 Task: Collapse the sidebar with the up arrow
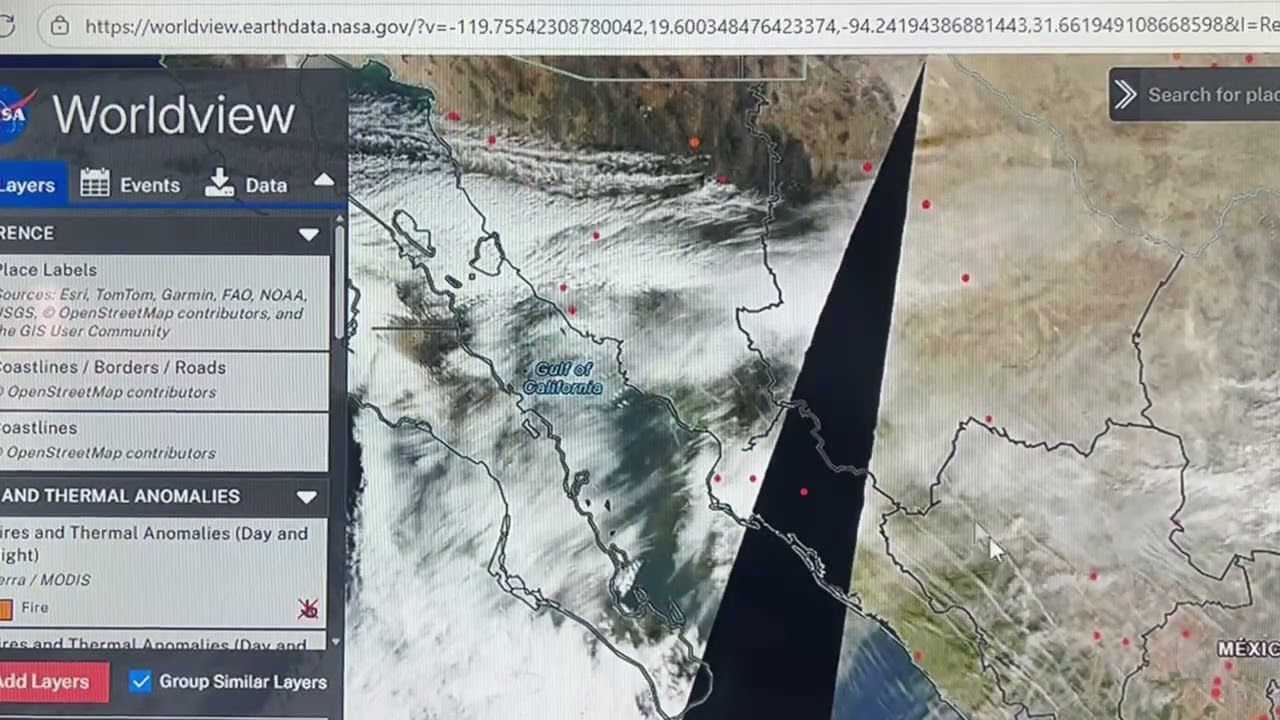coord(323,181)
